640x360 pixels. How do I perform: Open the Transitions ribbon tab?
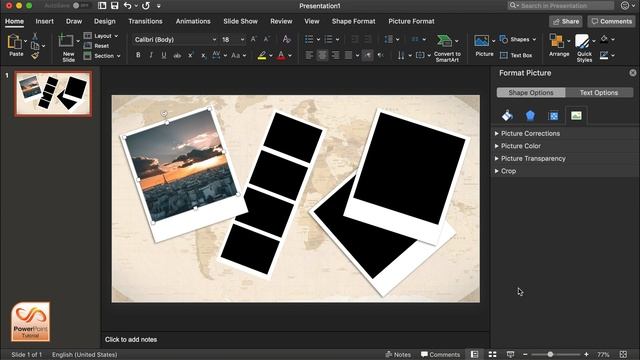pos(145,21)
